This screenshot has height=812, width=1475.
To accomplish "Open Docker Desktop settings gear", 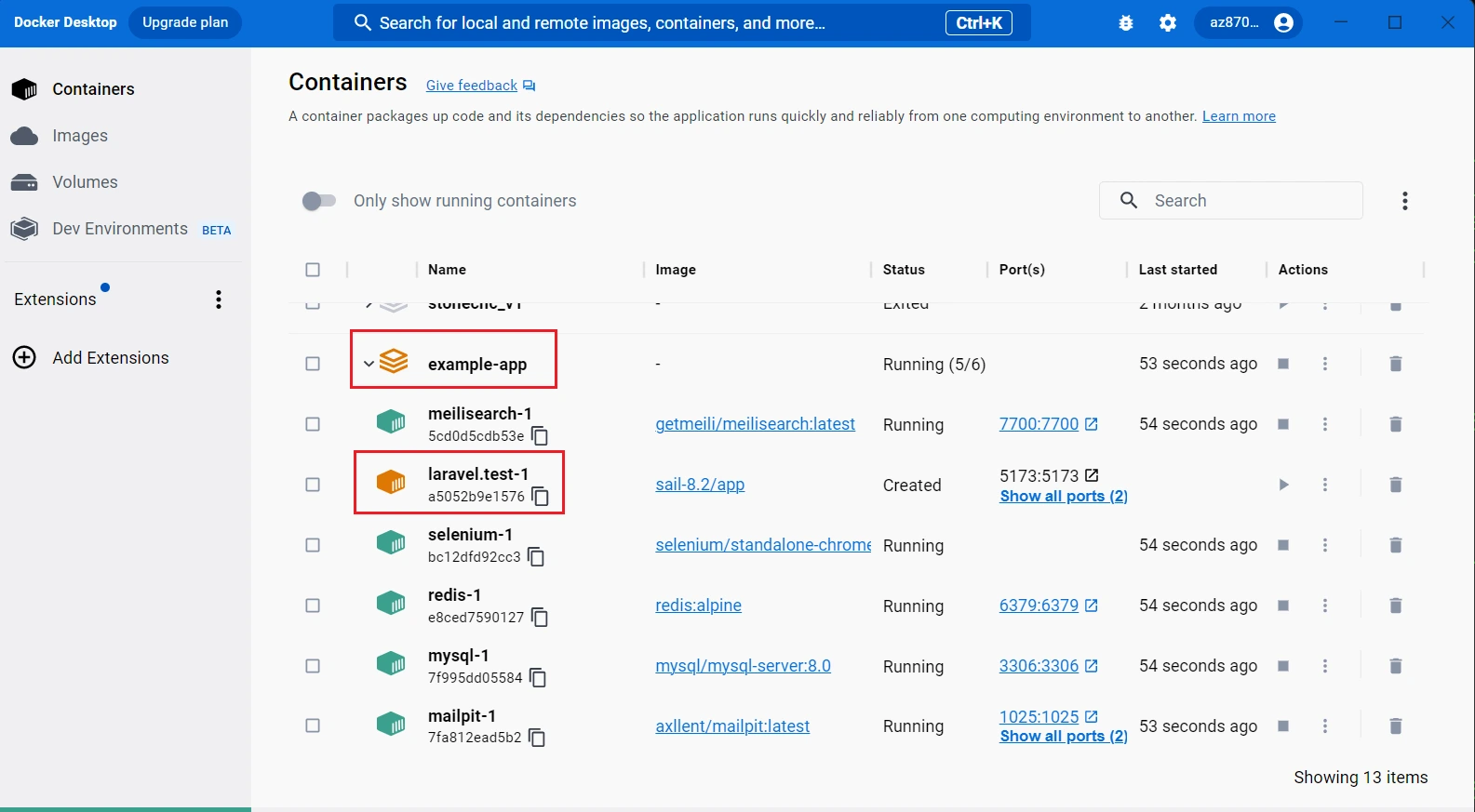I will tap(1168, 23).
